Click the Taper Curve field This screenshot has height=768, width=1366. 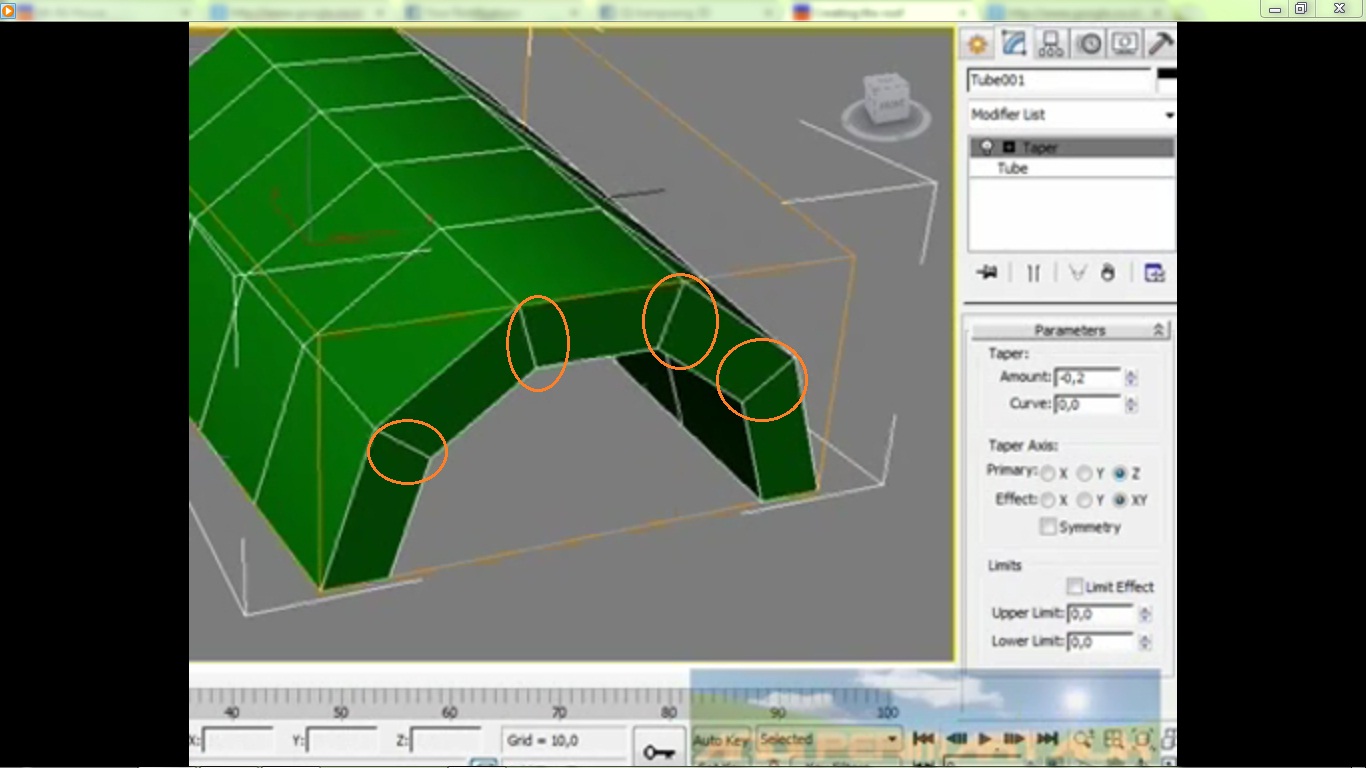pos(1088,404)
